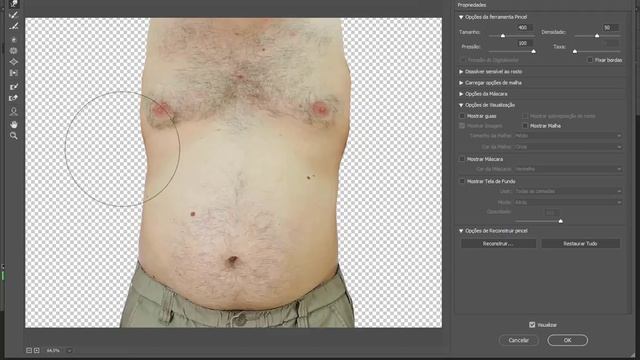Expand Carregar opções de malha section
This screenshot has height=360, width=640.
coord(461,82)
